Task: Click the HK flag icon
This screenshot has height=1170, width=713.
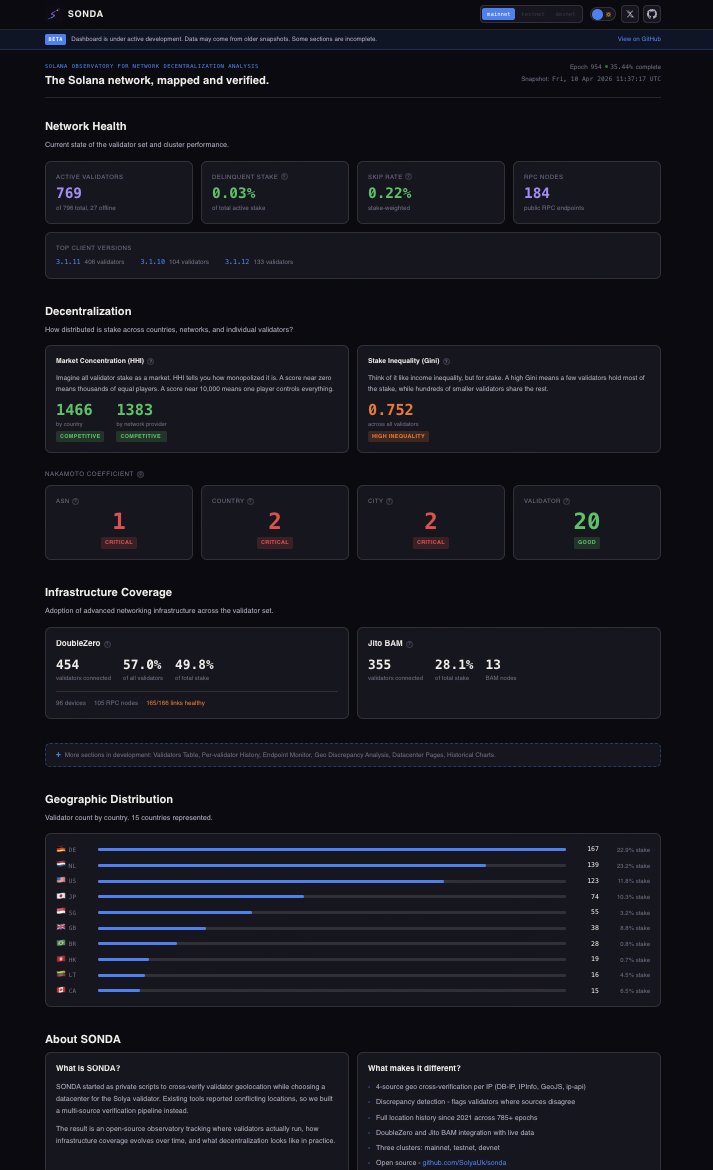Action: point(61,959)
